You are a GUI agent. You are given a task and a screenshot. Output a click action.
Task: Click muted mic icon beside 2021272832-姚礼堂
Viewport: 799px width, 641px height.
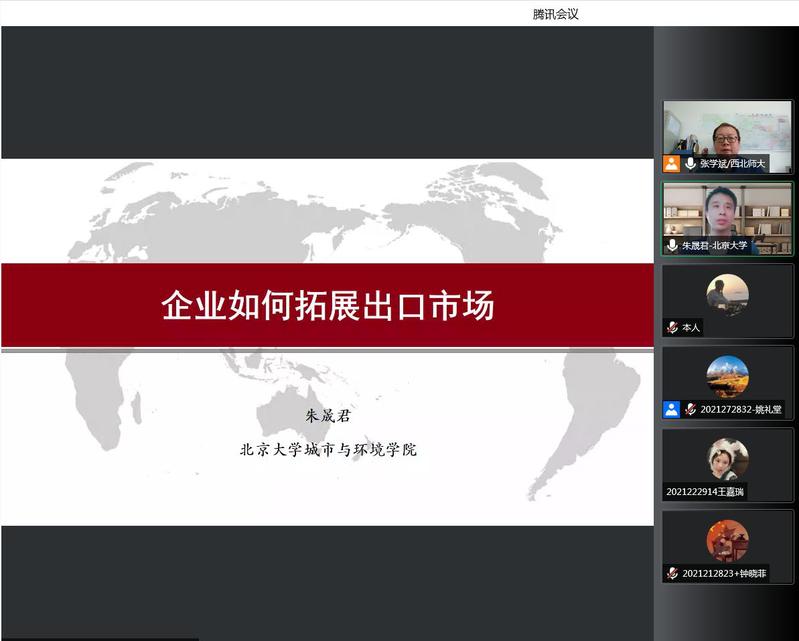coord(690,409)
